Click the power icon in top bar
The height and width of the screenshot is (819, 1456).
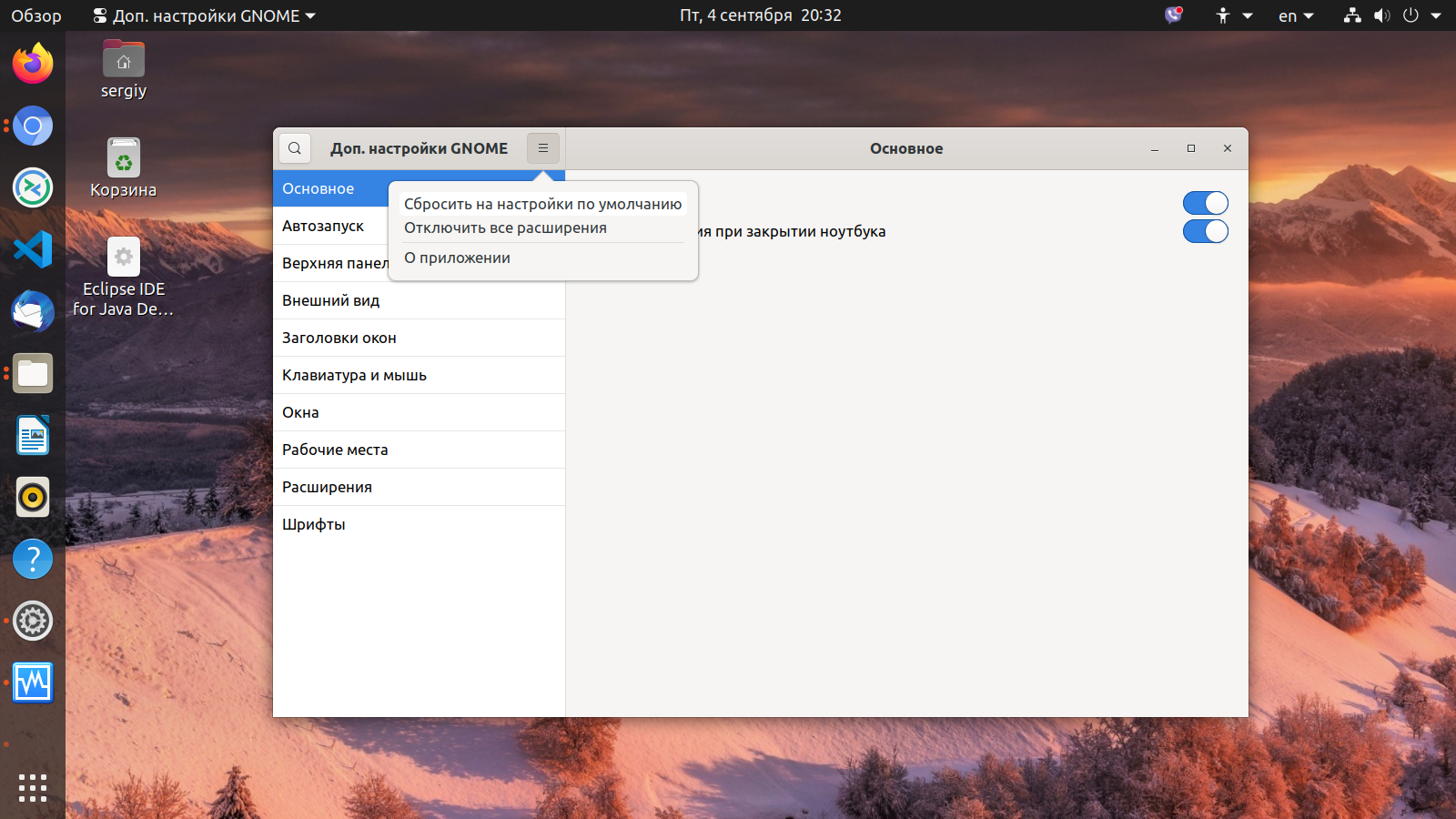(1410, 15)
